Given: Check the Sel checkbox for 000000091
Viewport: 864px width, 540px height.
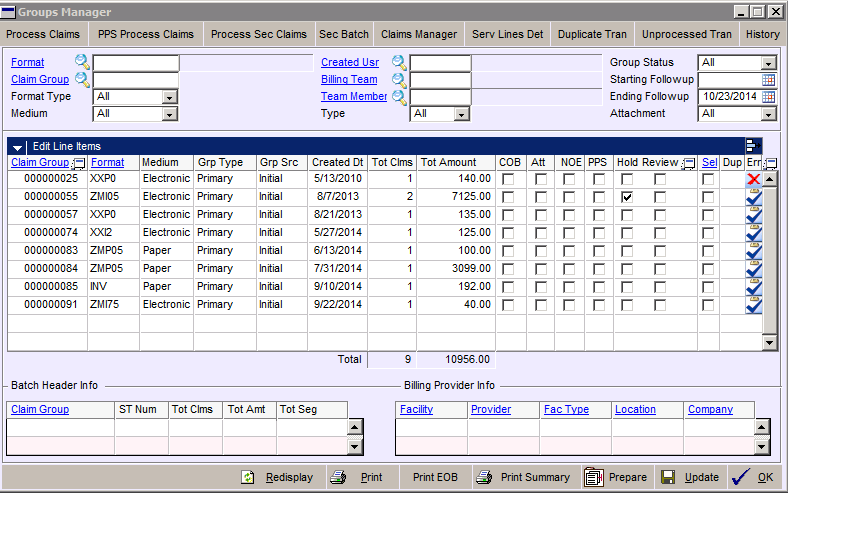Looking at the screenshot, I should click(708, 305).
